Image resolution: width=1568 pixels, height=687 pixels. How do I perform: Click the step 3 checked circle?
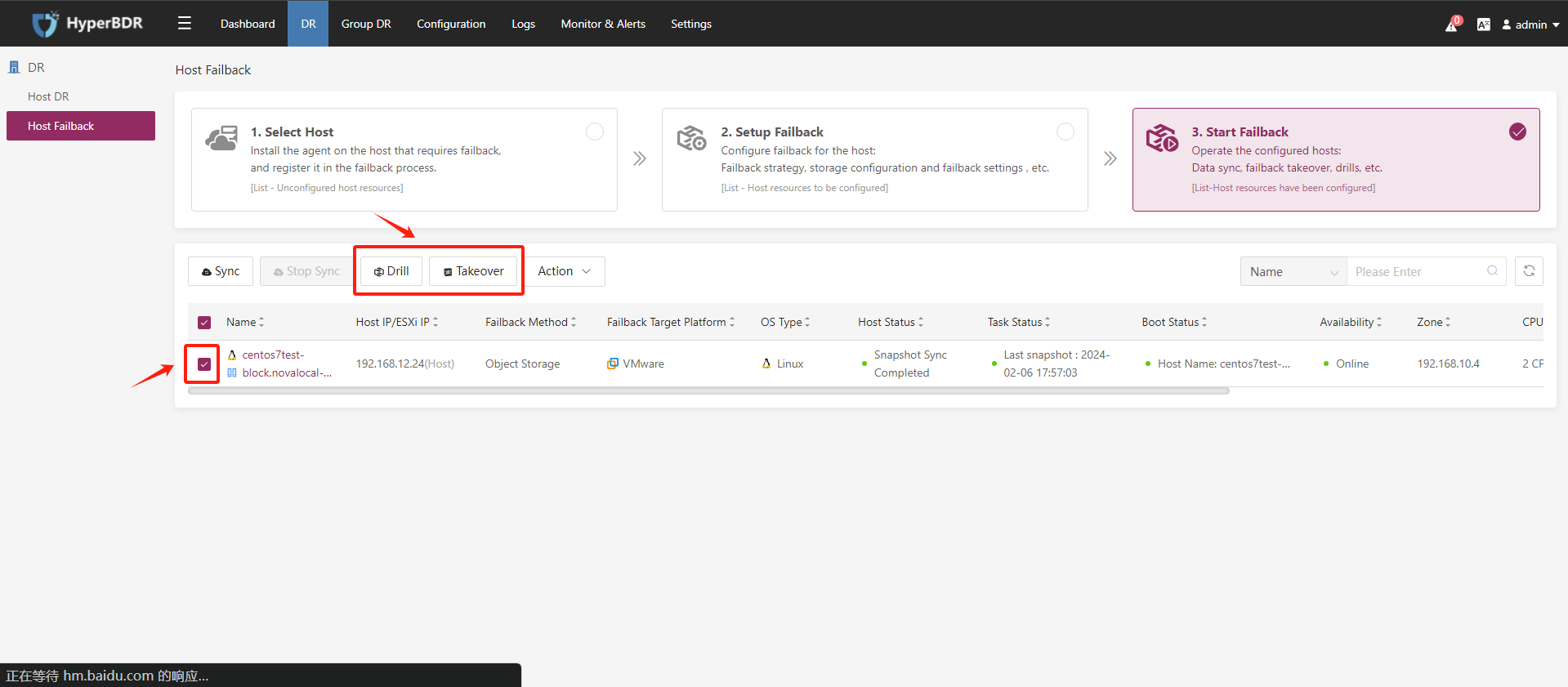coord(1517,132)
